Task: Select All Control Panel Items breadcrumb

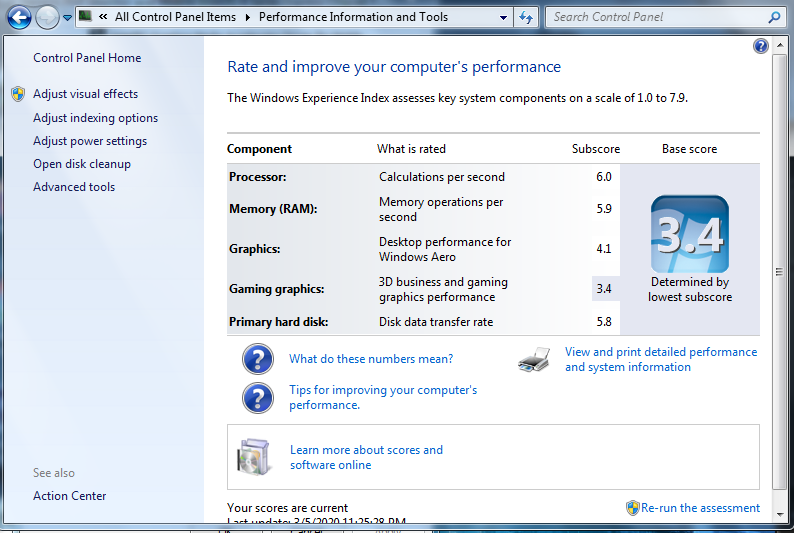Action: [175, 17]
